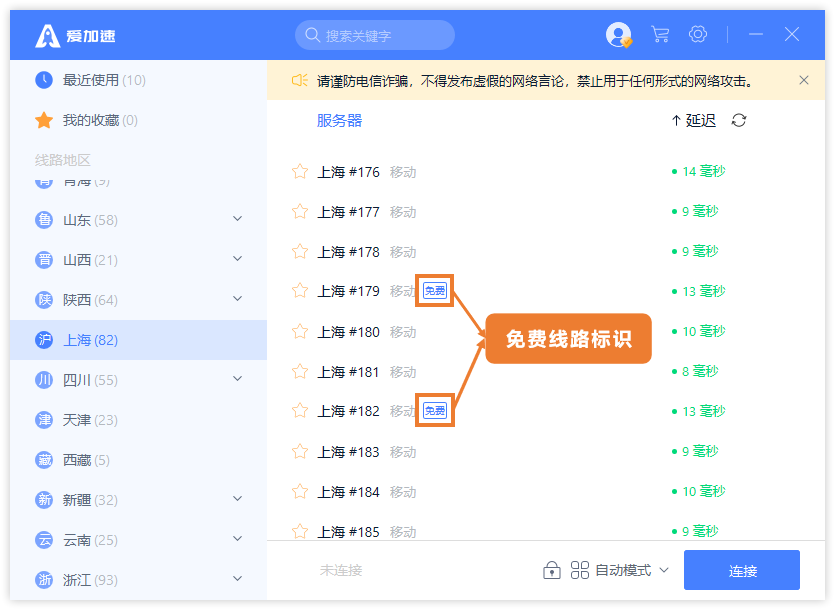Screen dimensions: 835x610
Task: Open the user account avatar
Action: [618, 35]
